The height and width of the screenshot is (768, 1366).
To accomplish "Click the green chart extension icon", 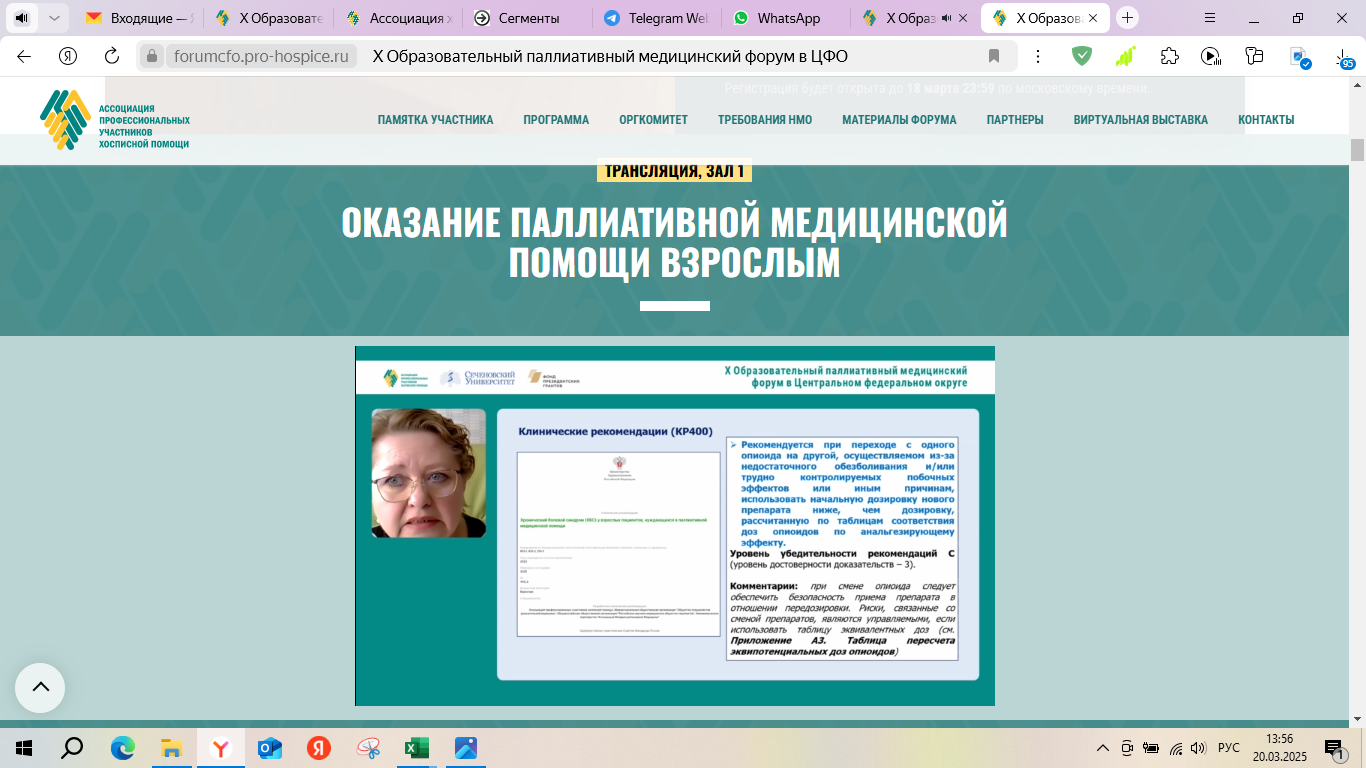I will 1126,56.
